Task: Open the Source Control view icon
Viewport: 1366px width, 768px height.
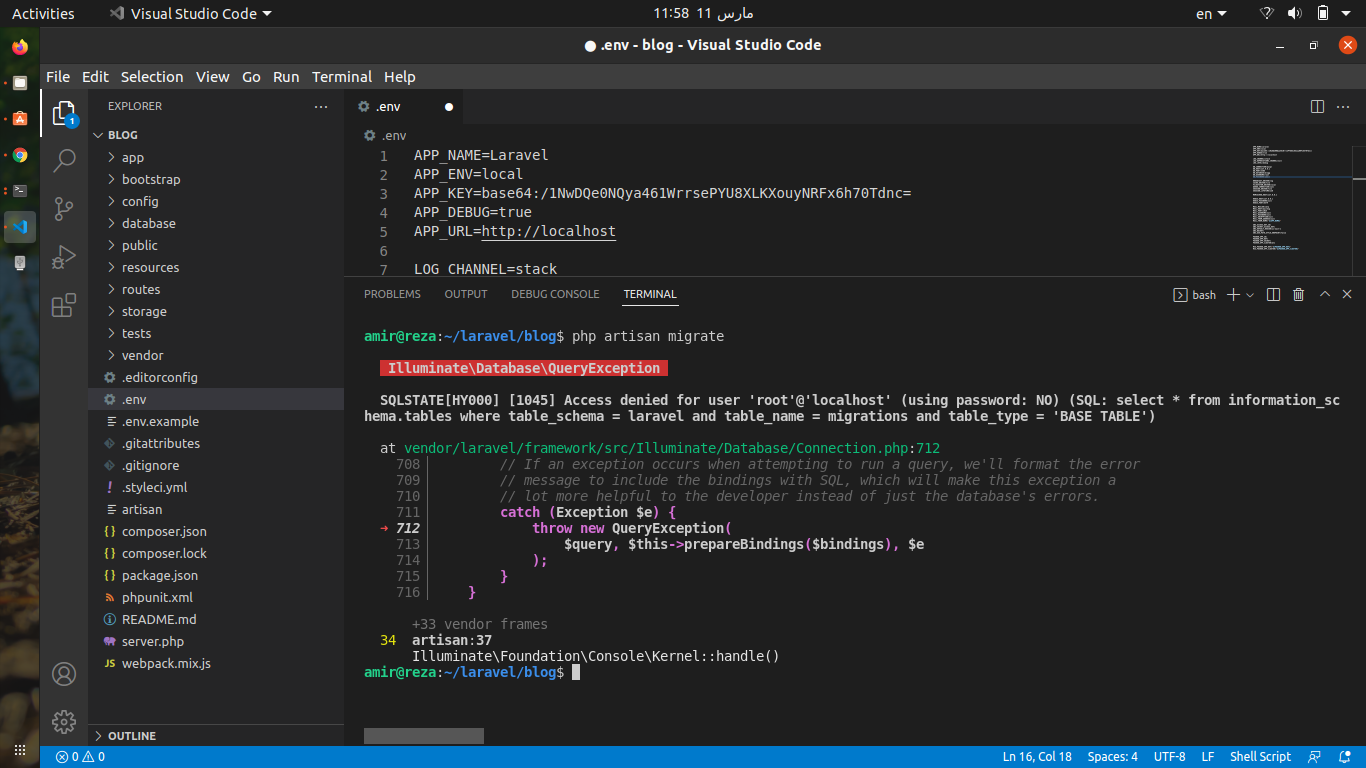Action: click(x=64, y=208)
